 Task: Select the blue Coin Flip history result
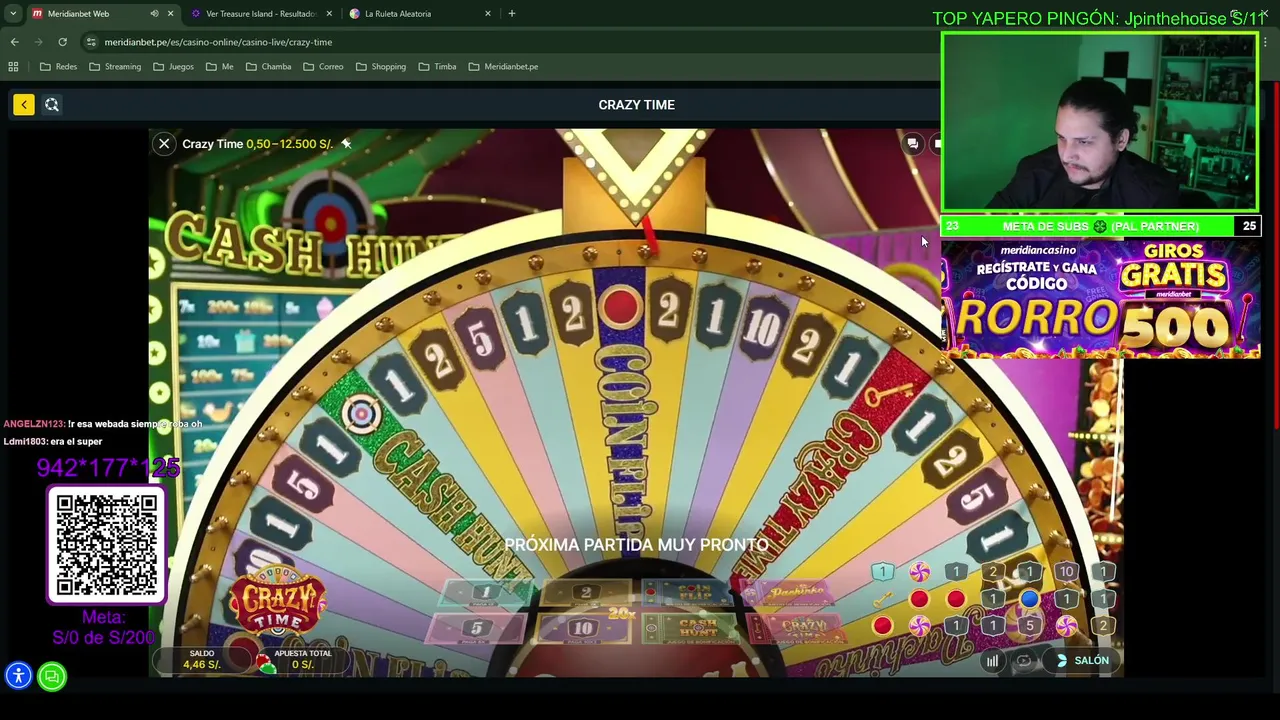point(1029,599)
